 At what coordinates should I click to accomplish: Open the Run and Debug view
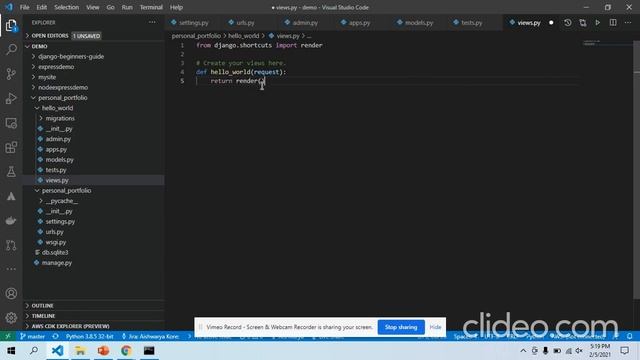tap(11, 98)
